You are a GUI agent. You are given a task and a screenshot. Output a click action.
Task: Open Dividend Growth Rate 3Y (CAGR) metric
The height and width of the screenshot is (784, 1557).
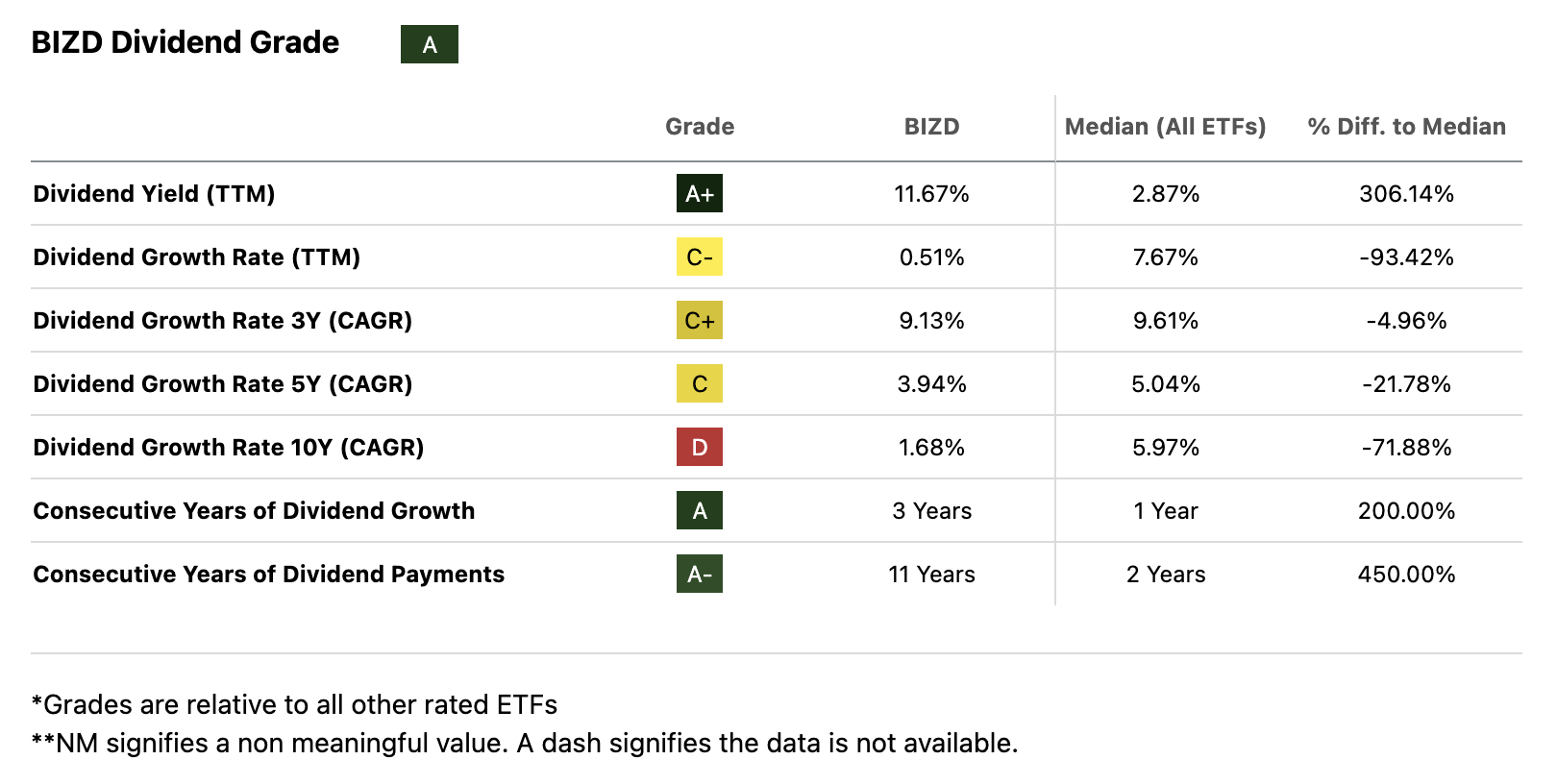222,321
